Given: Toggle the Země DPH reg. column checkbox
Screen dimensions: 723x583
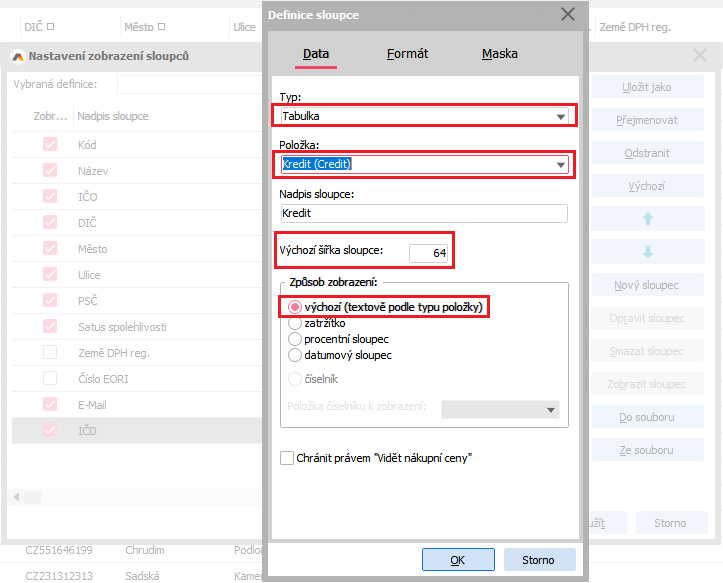Looking at the screenshot, I should click(x=50, y=352).
